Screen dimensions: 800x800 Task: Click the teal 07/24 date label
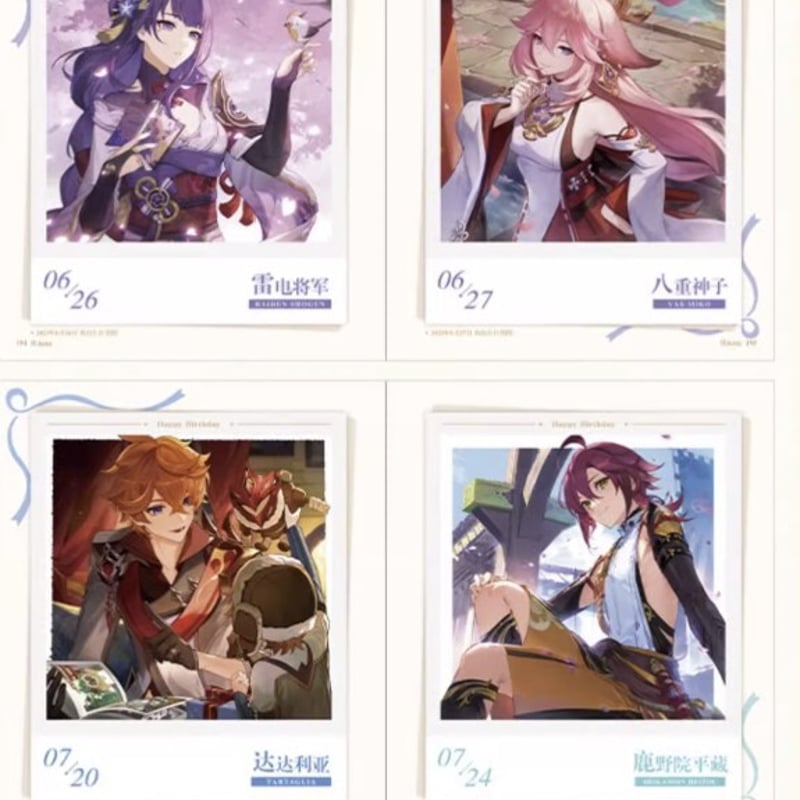[465, 767]
